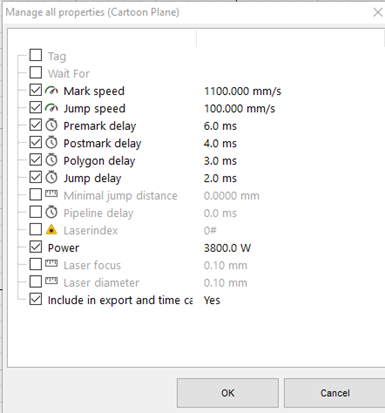Uncheck the Jump delay checkbox
The height and width of the screenshot is (413, 385).
click(36, 177)
